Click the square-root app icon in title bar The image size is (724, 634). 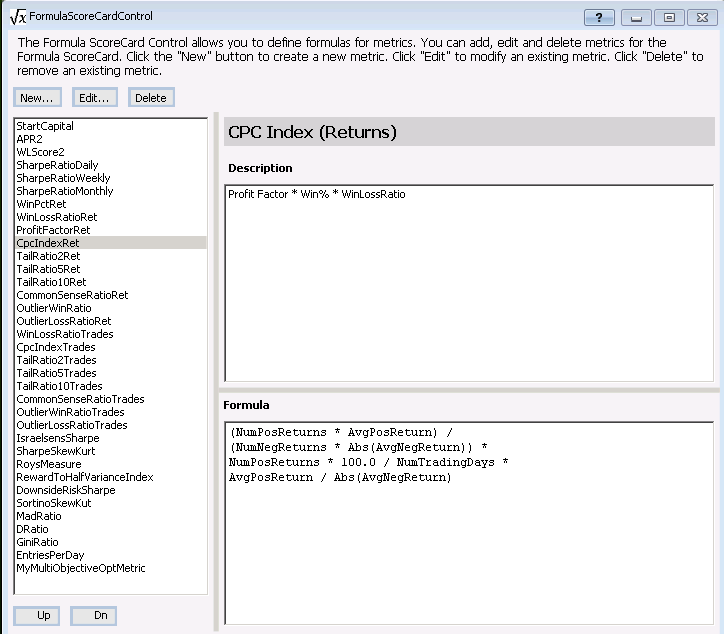click(17, 17)
